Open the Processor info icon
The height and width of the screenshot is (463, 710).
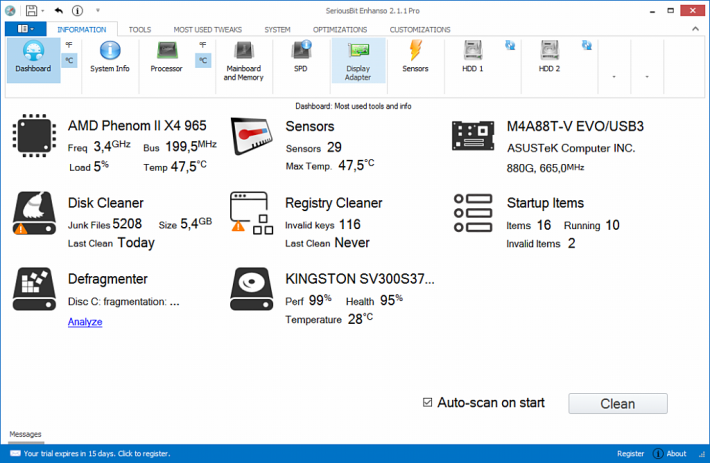click(166, 57)
